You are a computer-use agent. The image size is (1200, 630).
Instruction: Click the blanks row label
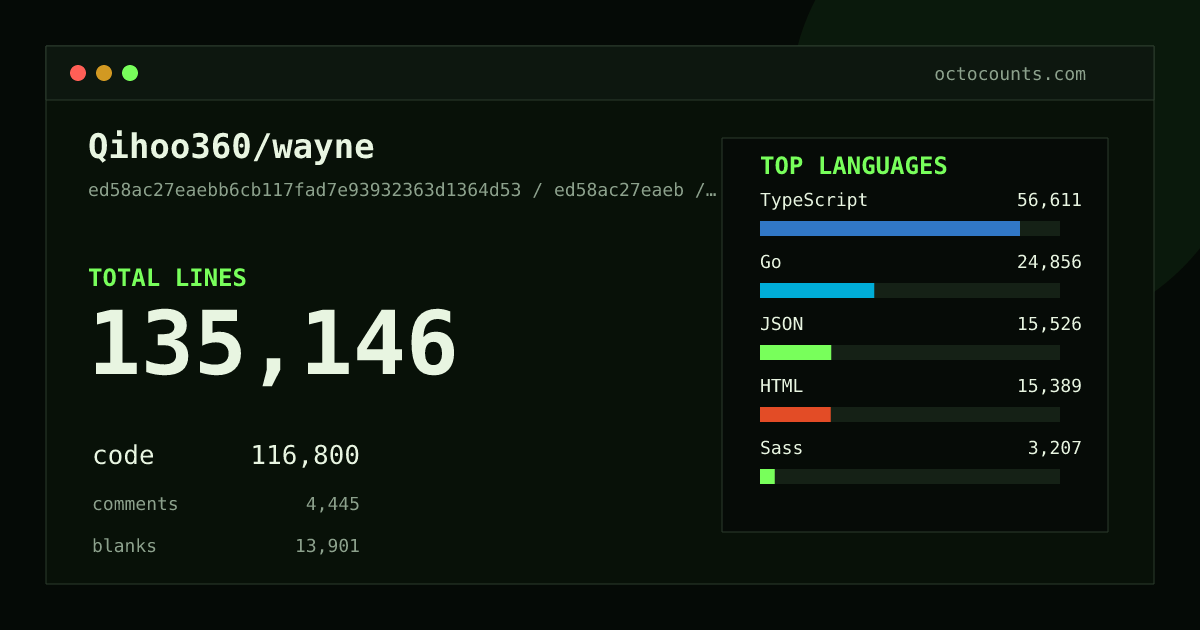point(124,546)
